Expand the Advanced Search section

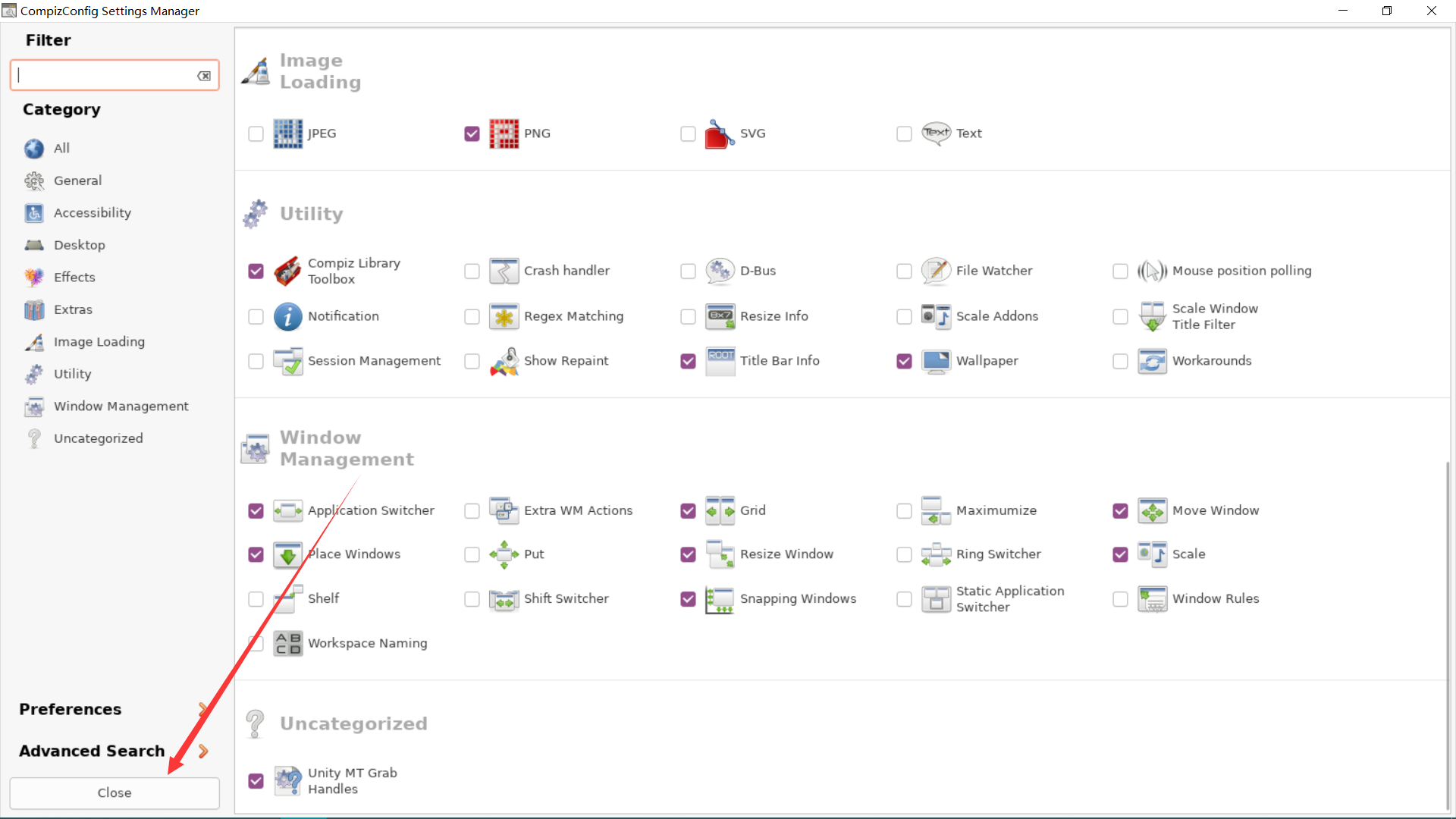tap(91, 751)
